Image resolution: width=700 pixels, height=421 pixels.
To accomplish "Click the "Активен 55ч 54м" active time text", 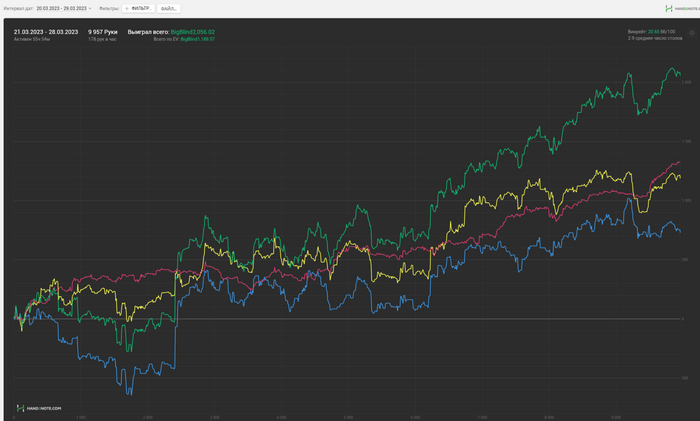I will pyautogui.click(x=32, y=39).
